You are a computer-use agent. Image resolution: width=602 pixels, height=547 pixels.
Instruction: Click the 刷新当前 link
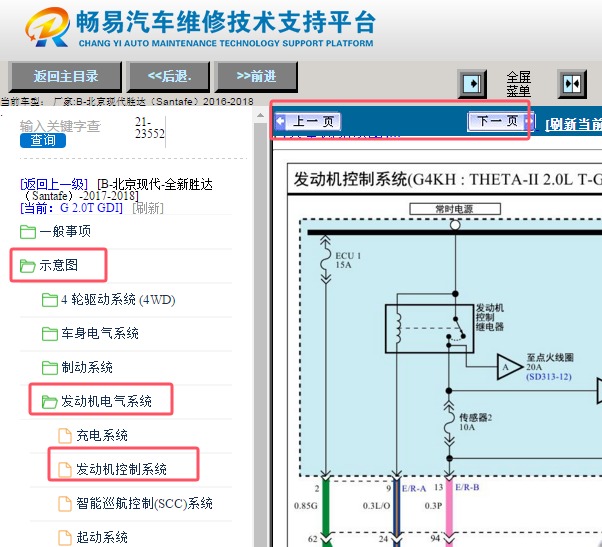pyautogui.click(x=574, y=124)
